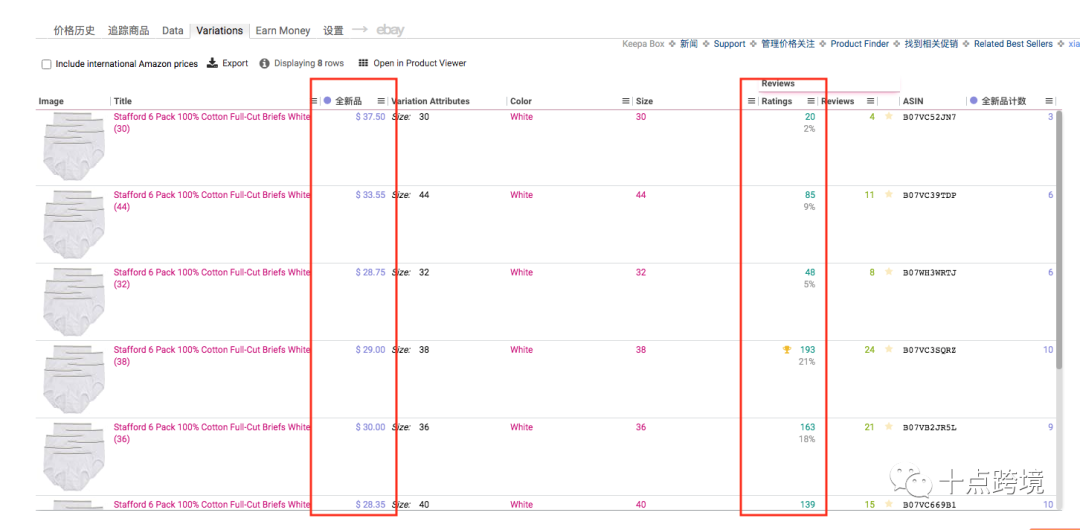Image resolution: width=1080 pixels, height=530 pixels.
Task: Click the info icon near Displaying 8 rows
Action: click(x=264, y=63)
